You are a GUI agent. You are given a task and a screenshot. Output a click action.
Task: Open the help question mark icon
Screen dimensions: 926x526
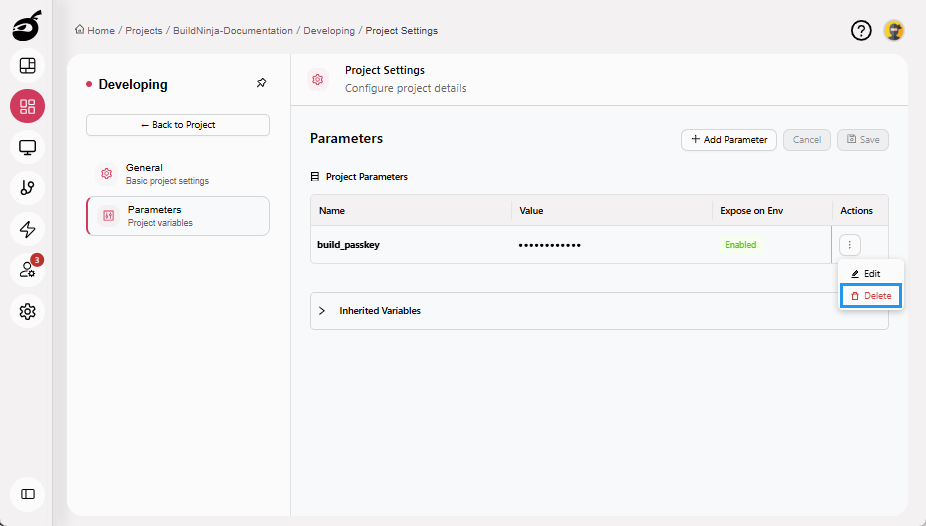861,31
